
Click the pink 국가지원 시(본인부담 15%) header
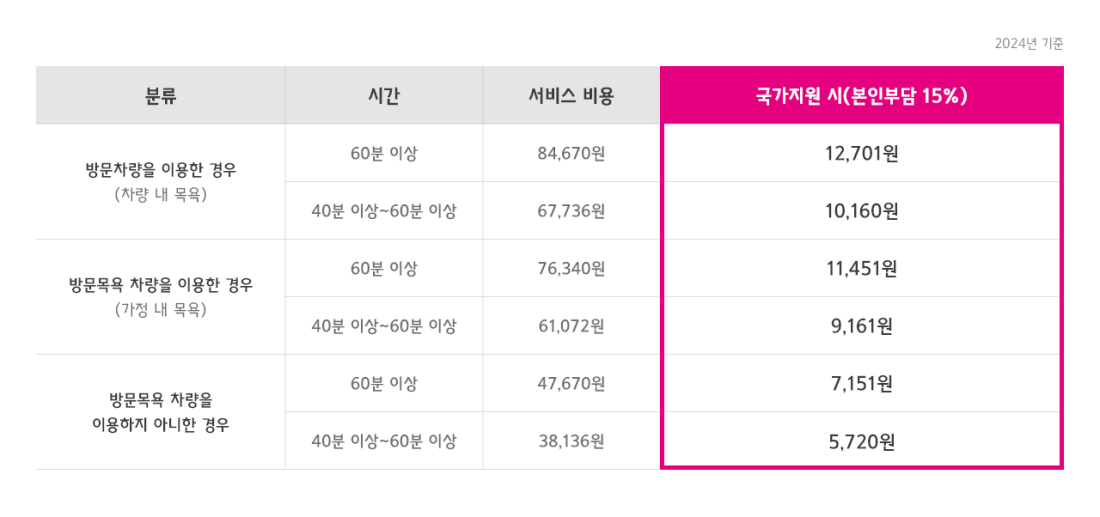[x=861, y=95]
